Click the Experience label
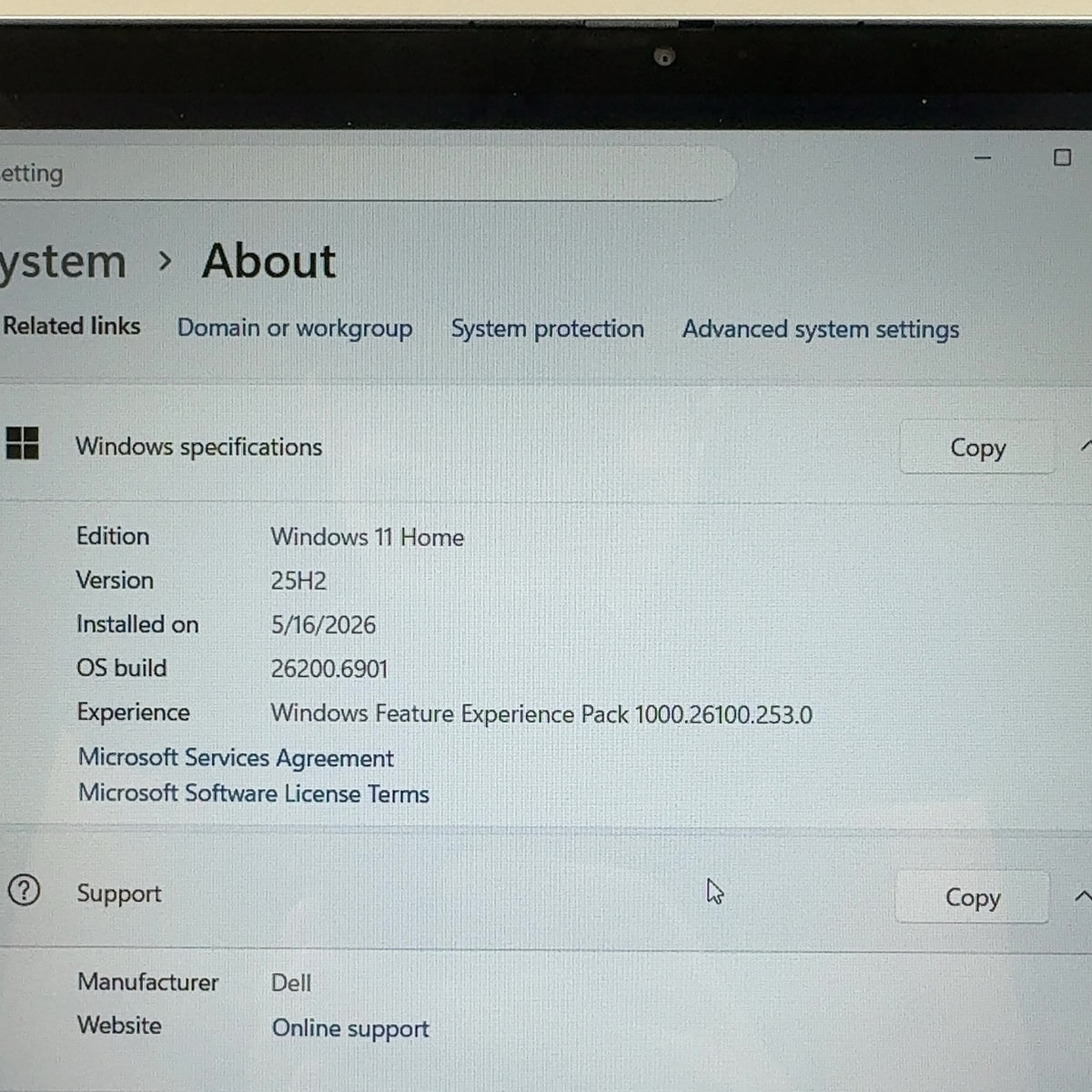The image size is (1092, 1092). [133, 712]
